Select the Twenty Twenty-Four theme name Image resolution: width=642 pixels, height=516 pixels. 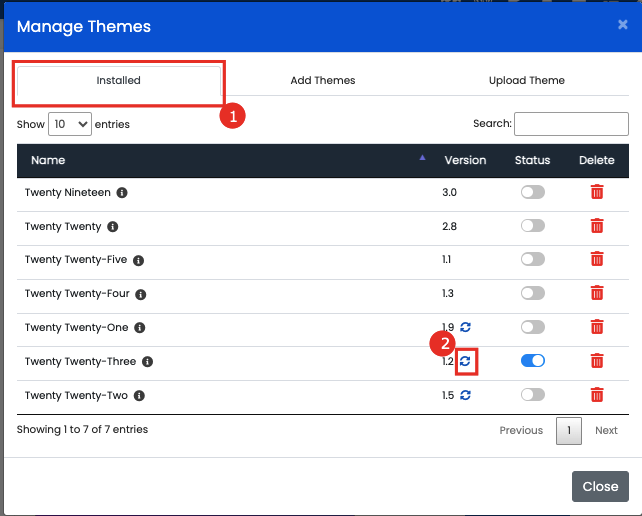click(x=77, y=294)
